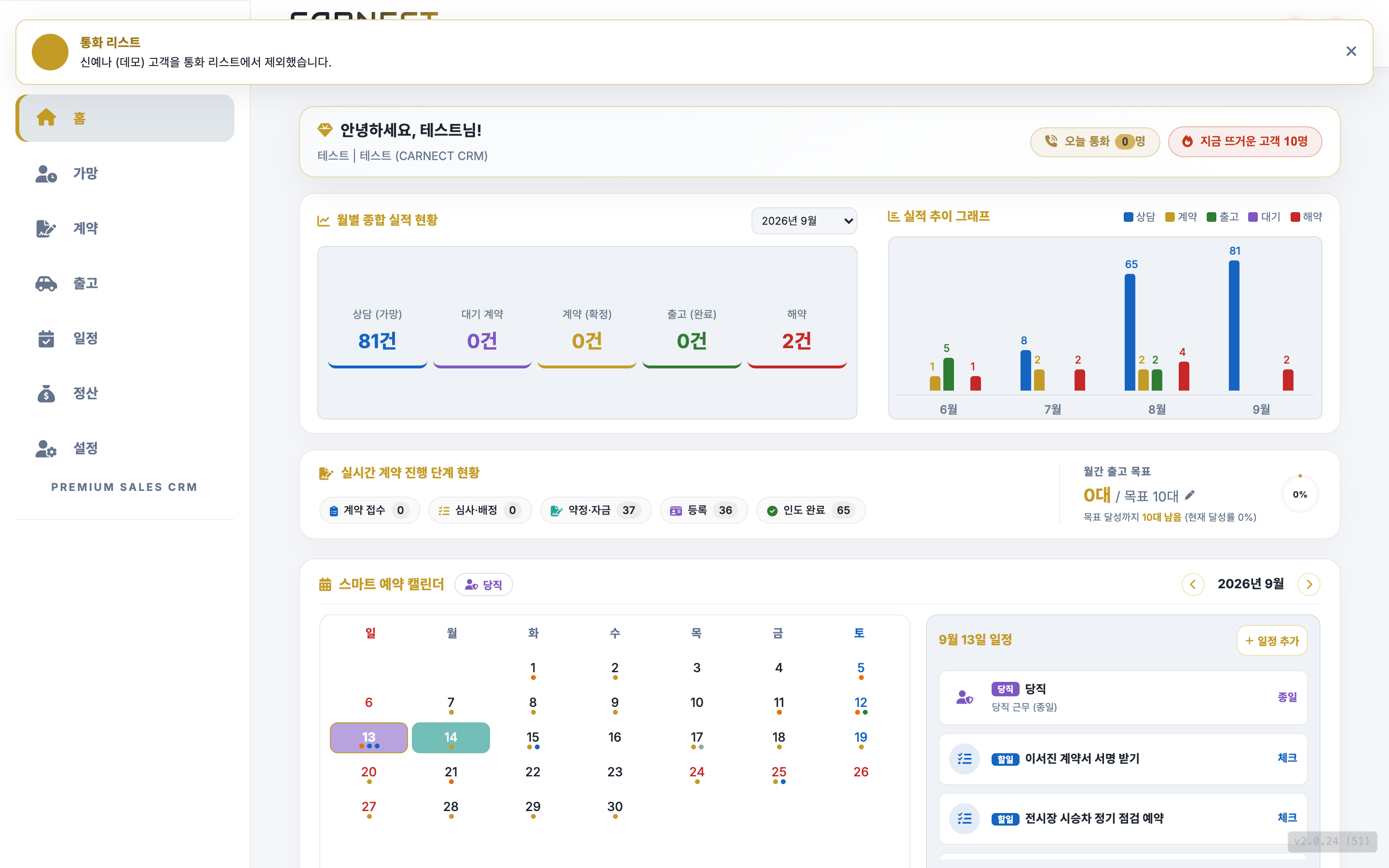This screenshot has height=868, width=1389.
Task: Click the calendar icon beside 스마트 예약 캘린더
Action: 326,584
